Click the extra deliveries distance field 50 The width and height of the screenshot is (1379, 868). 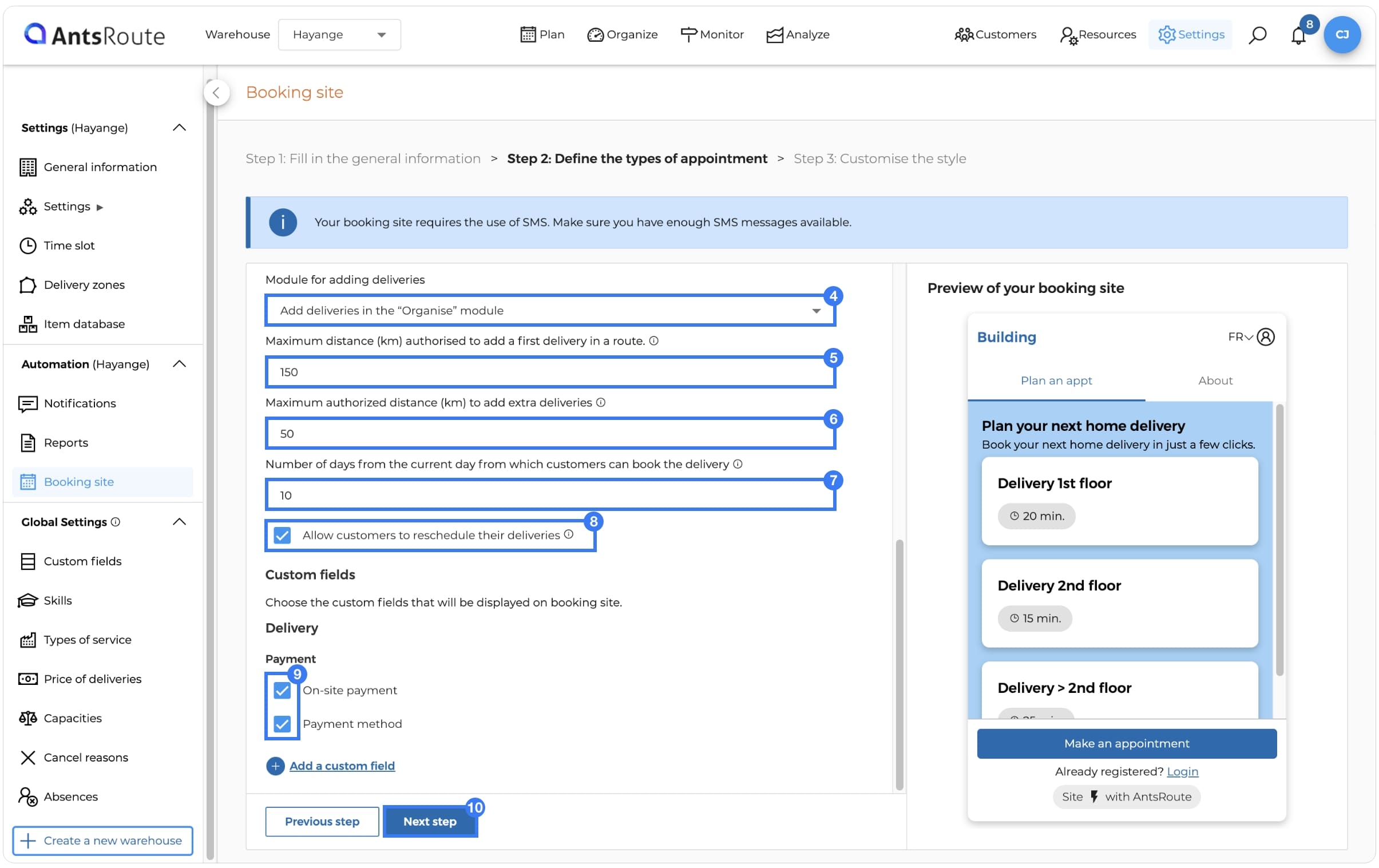tap(550, 433)
